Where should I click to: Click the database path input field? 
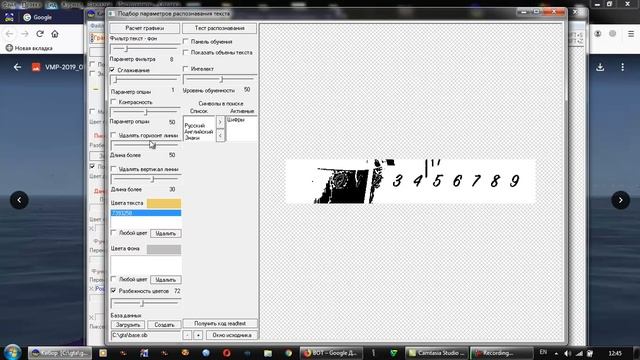pos(145,335)
